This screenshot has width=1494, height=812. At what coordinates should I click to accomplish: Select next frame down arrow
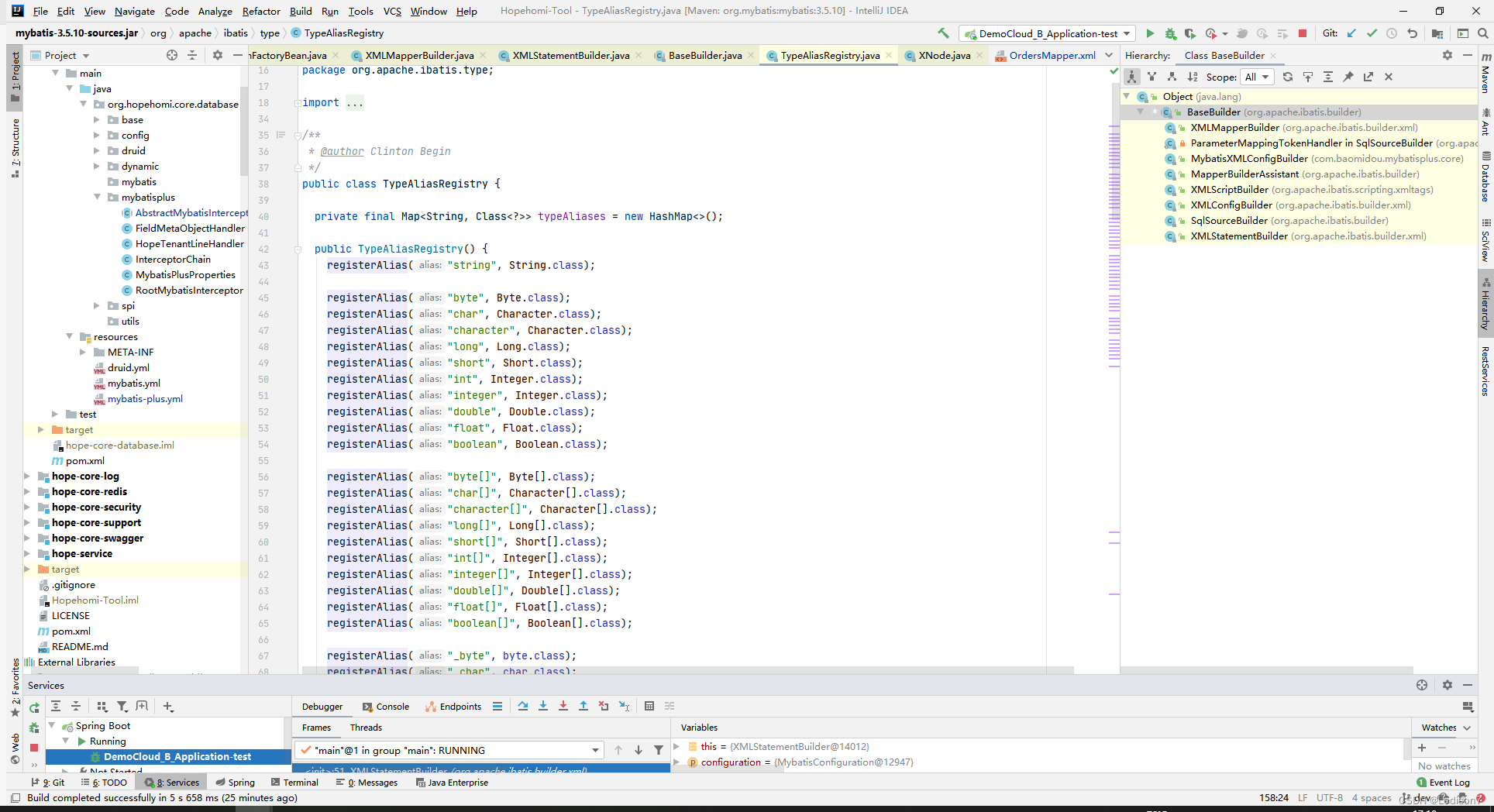(x=639, y=750)
